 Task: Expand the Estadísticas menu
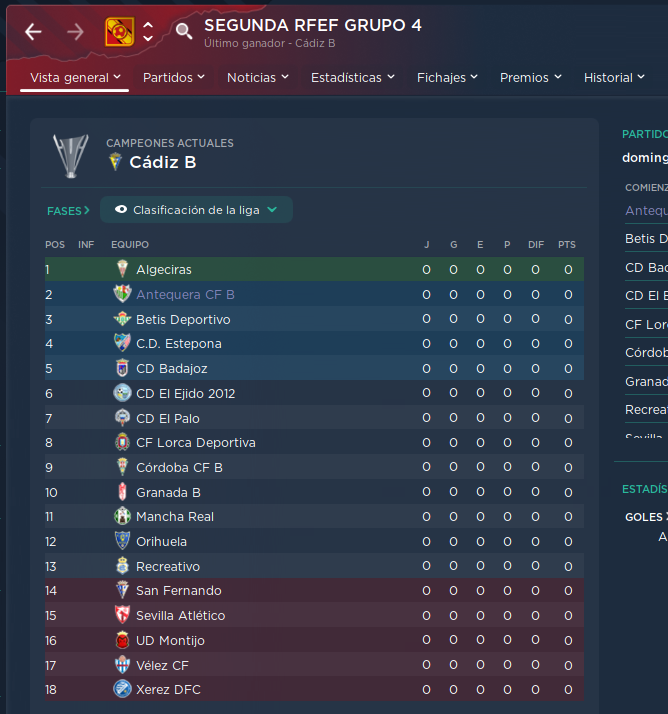click(352, 77)
